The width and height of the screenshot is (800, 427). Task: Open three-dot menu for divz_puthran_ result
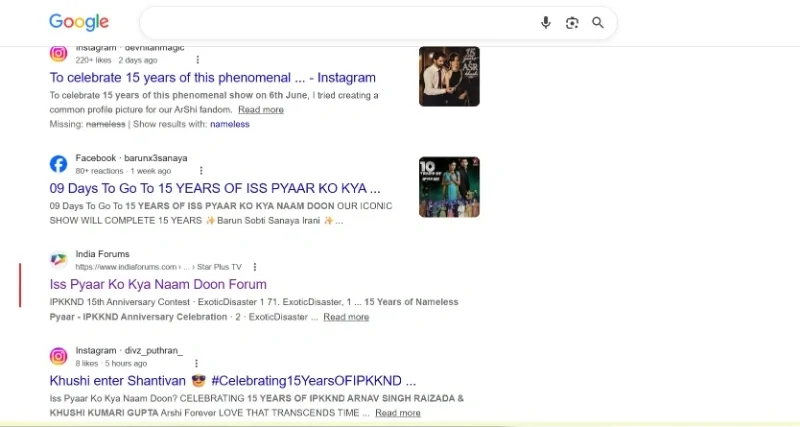coord(196,363)
